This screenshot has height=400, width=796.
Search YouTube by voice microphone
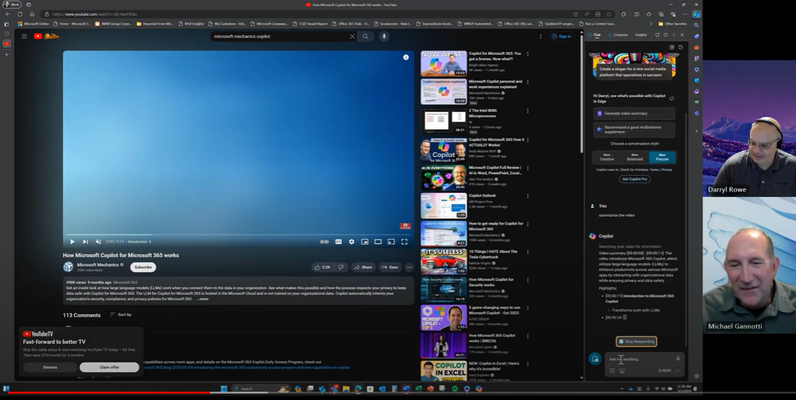pos(384,37)
